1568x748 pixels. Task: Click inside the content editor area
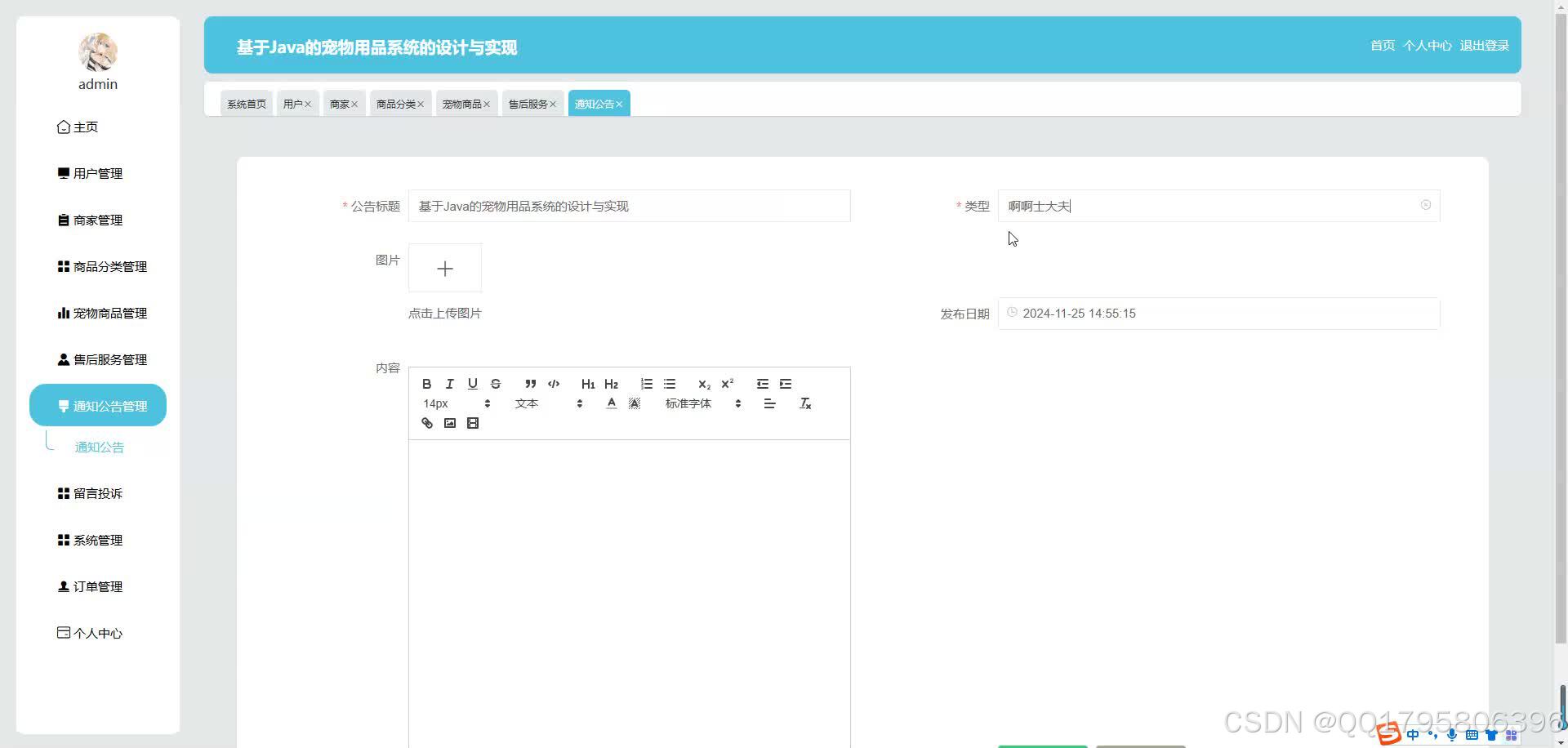click(x=629, y=593)
